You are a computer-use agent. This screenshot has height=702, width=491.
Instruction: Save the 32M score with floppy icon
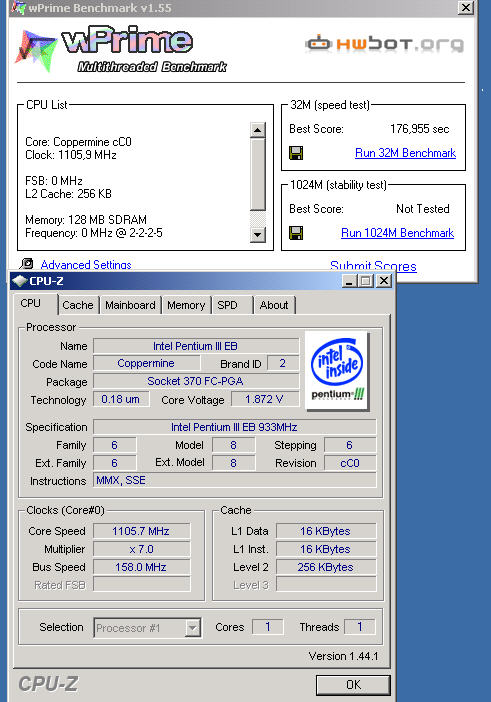(x=296, y=153)
